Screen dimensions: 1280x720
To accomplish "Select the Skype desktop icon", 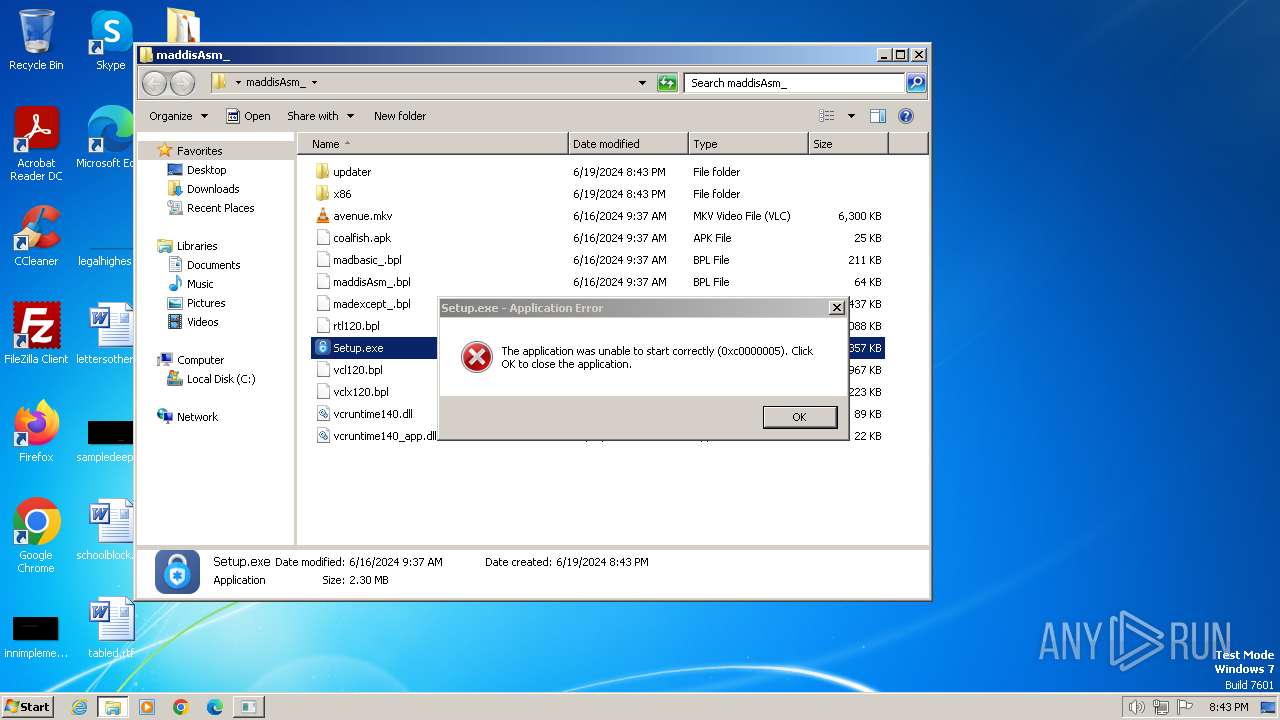I will [110, 40].
